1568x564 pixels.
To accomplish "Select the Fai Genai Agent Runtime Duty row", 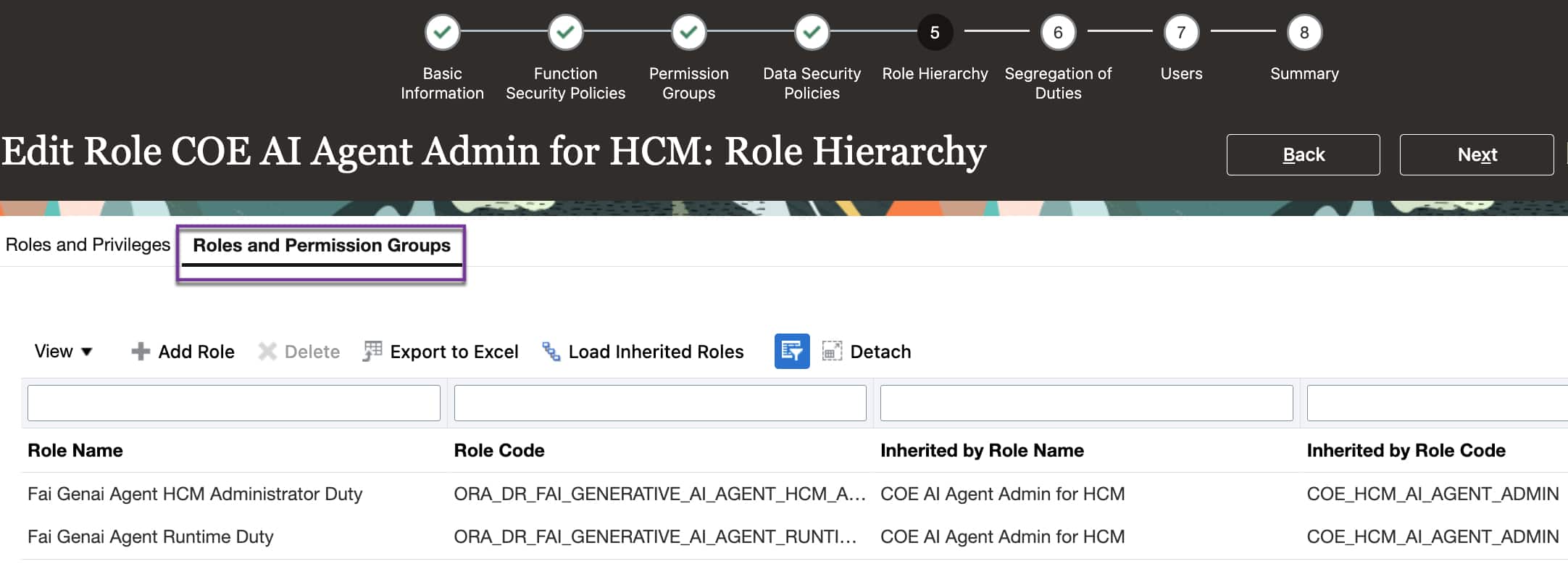I will pos(151,537).
